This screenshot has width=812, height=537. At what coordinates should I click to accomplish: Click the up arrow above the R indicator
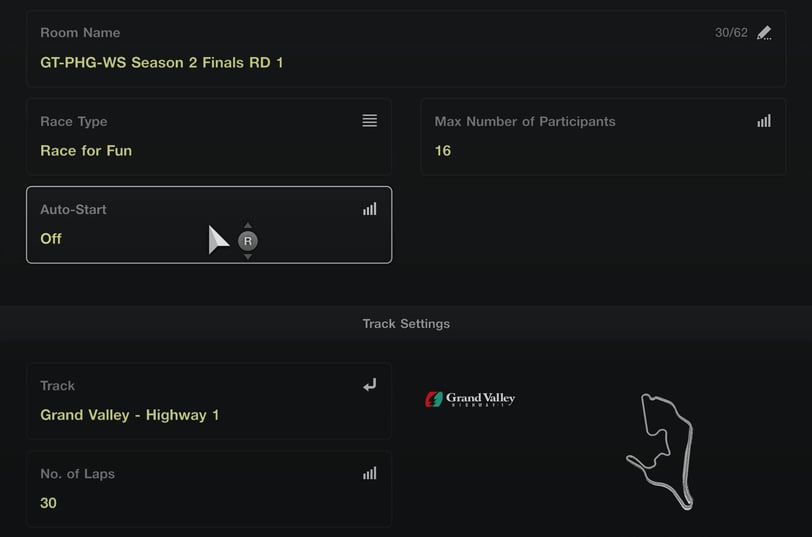248,225
